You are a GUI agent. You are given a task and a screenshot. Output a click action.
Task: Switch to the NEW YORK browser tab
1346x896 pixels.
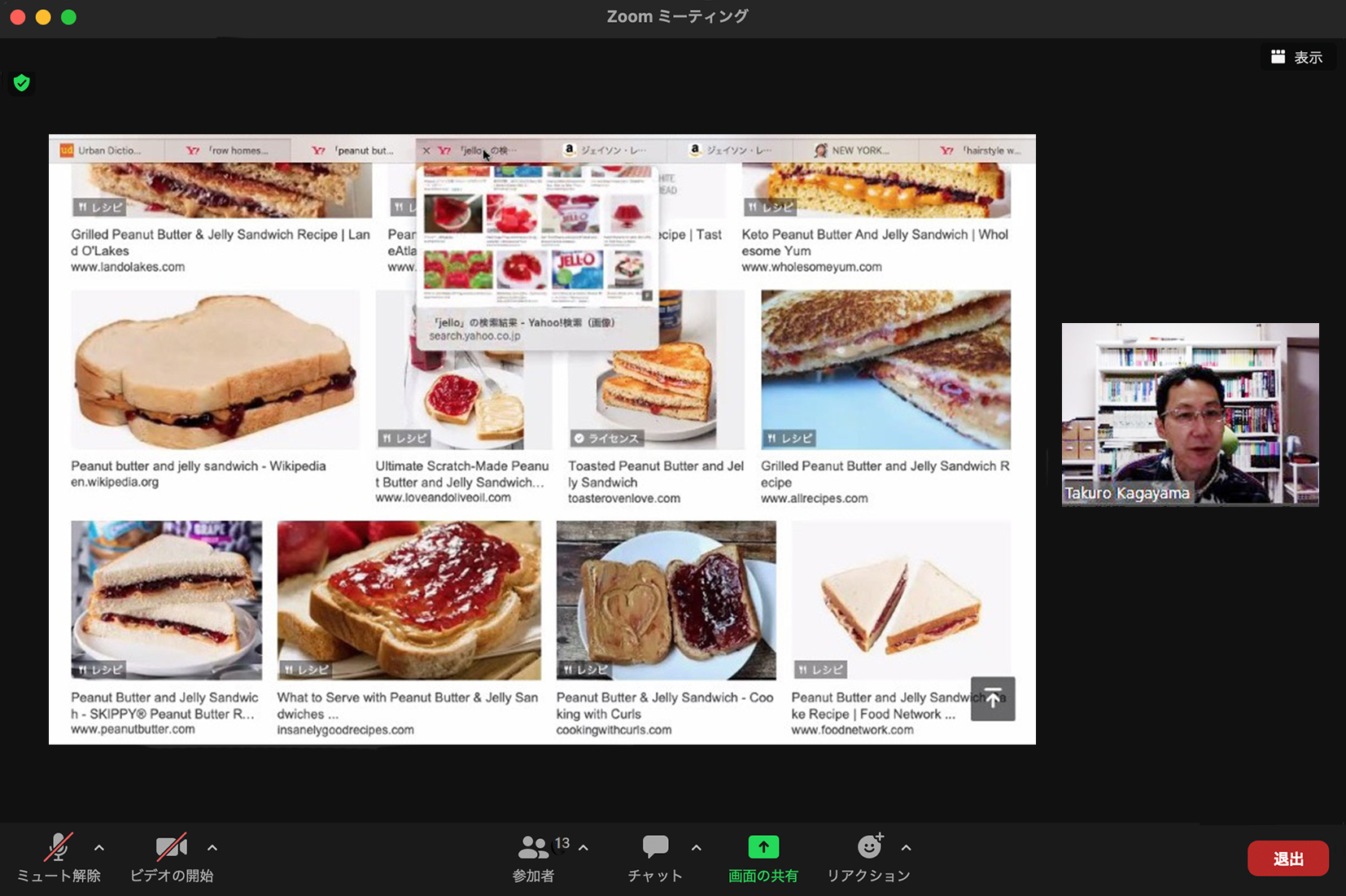click(x=859, y=151)
